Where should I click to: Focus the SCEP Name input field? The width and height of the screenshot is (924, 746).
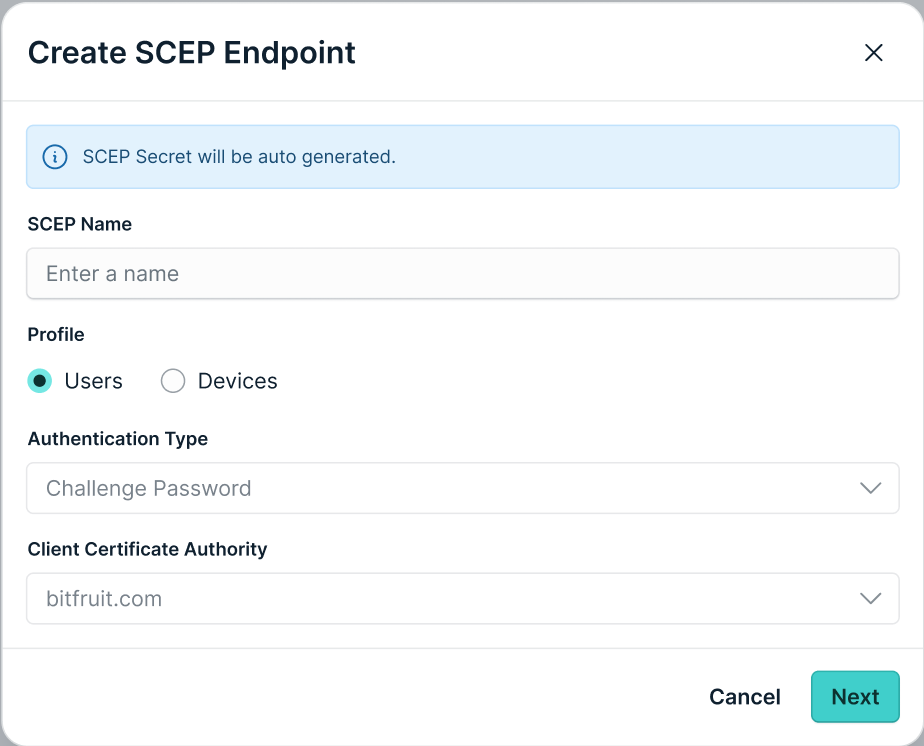(x=463, y=273)
